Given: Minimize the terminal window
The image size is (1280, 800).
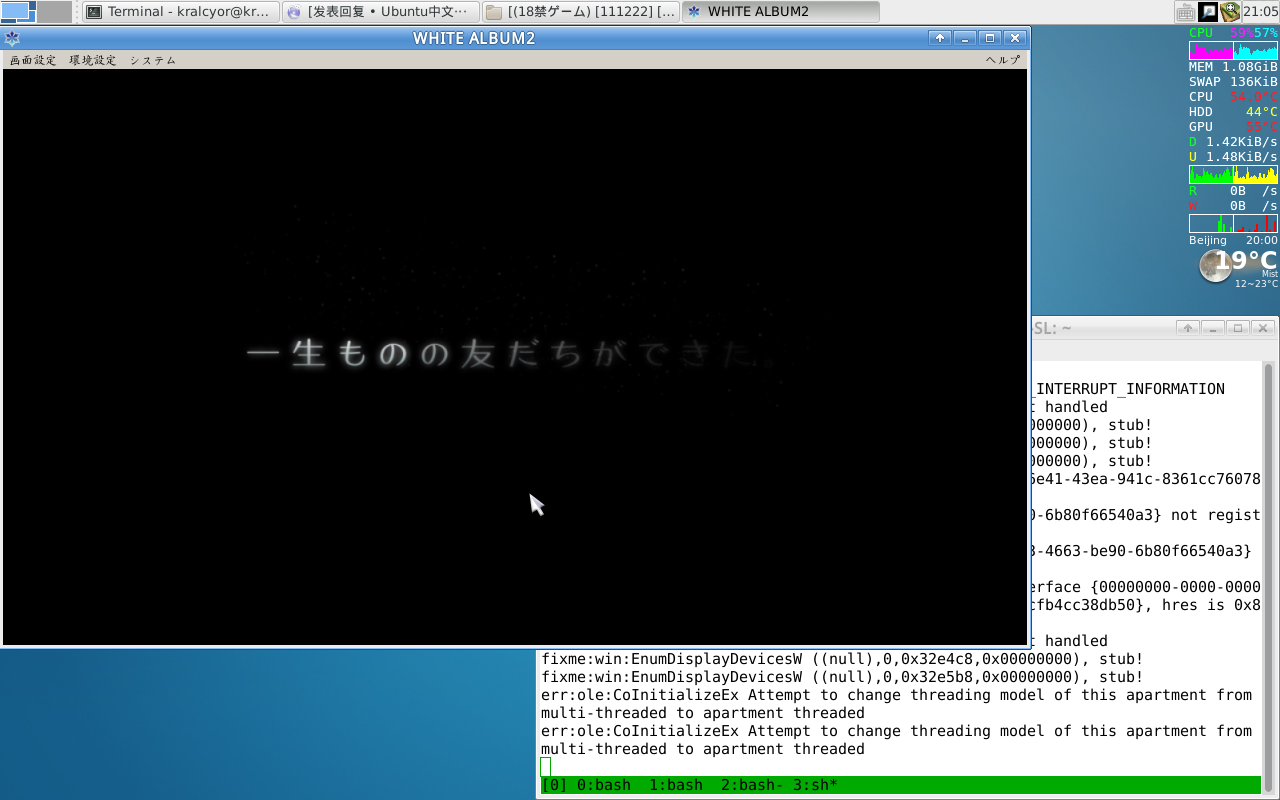Looking at the screenshot, I should [x=1213, y=328].
